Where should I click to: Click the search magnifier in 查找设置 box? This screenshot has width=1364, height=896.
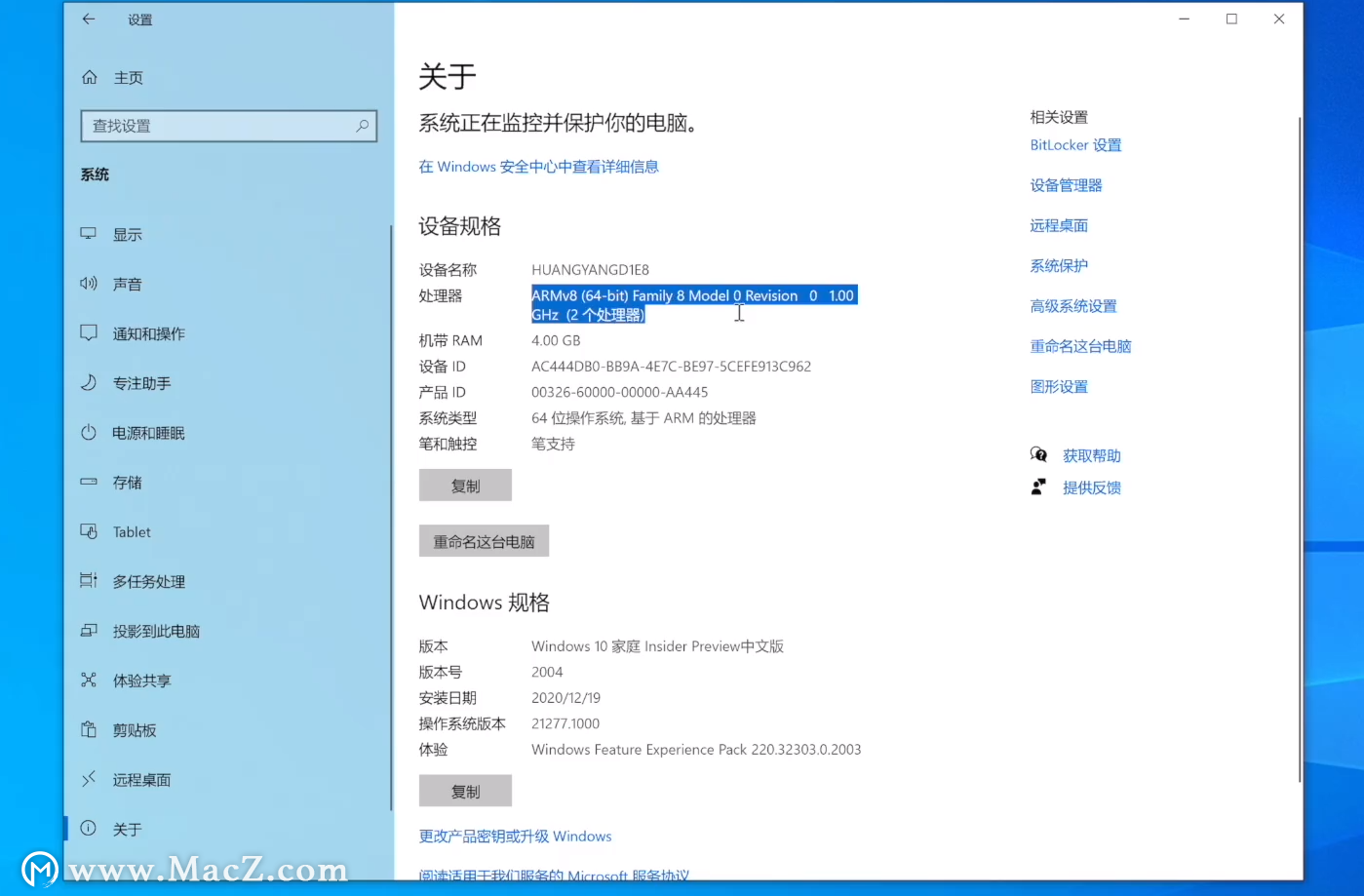click(362, 126)
